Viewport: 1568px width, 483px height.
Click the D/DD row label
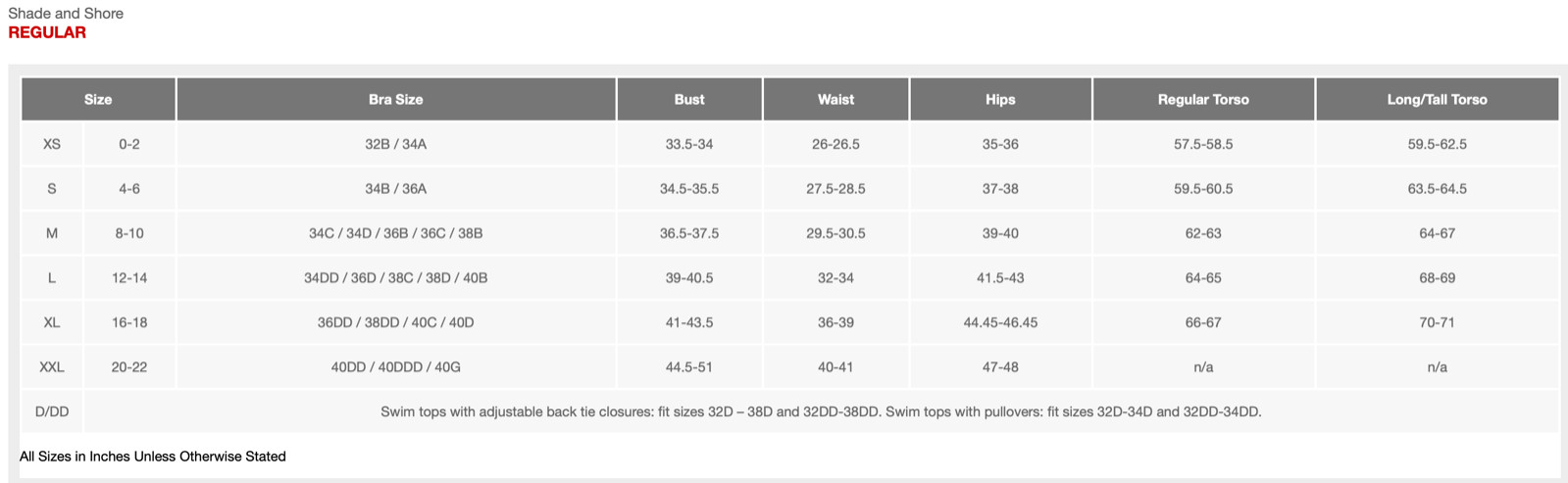pyautogui.click(x=52, y=411)
